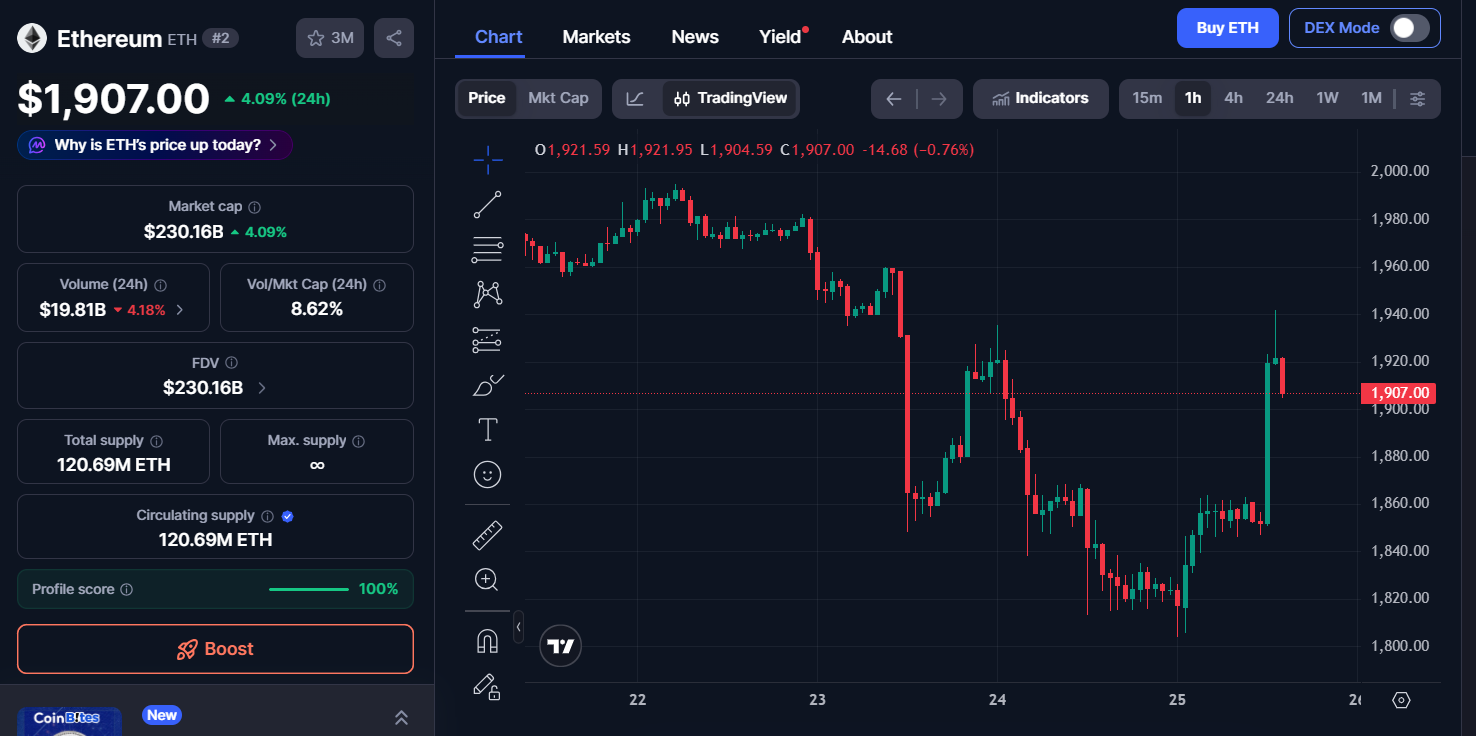
Task: Toggle the magnet snap mode
Action: [487, 641]
